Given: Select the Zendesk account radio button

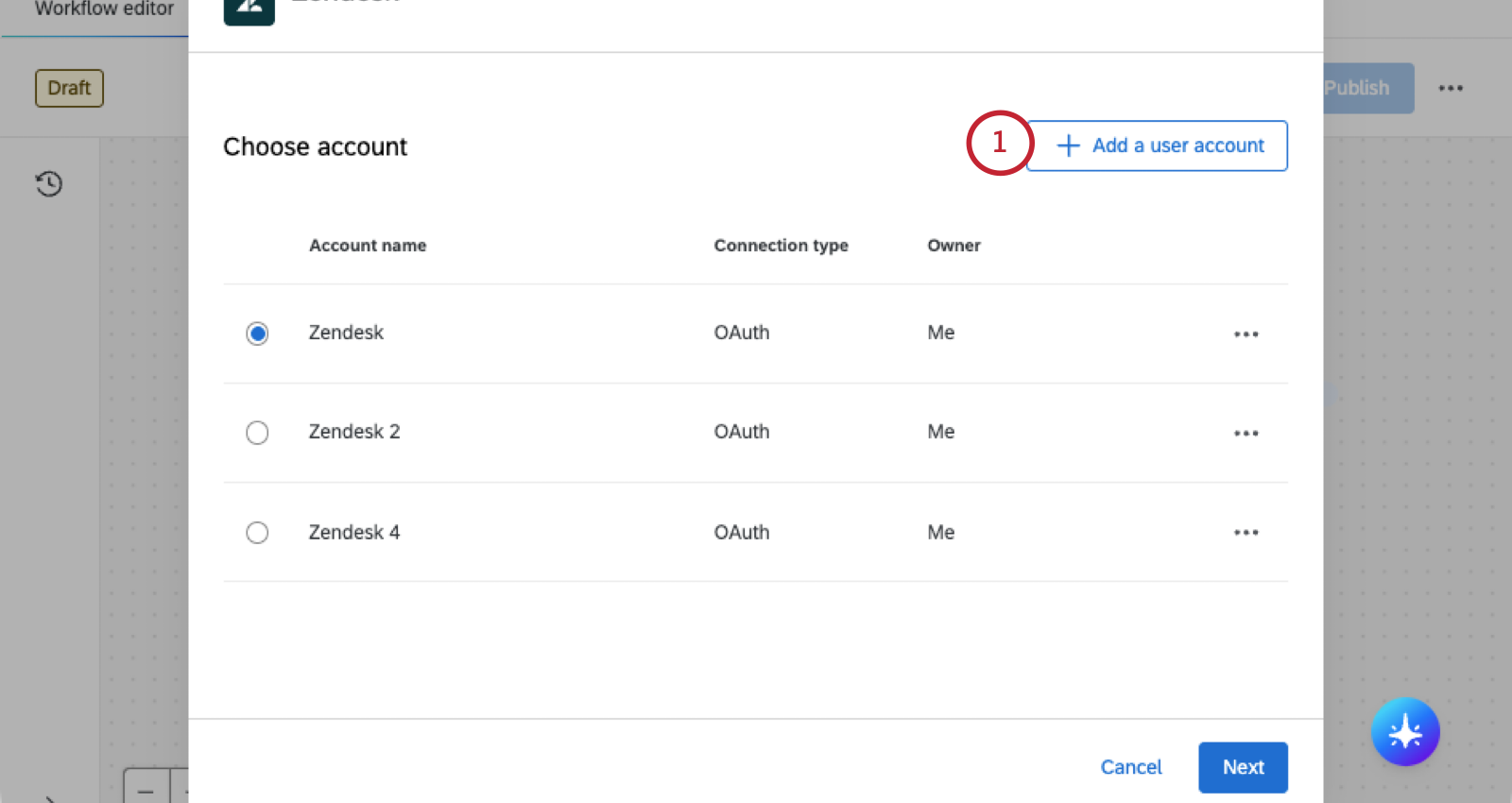Looking at the screenshot, I should (x=257, y=333).
